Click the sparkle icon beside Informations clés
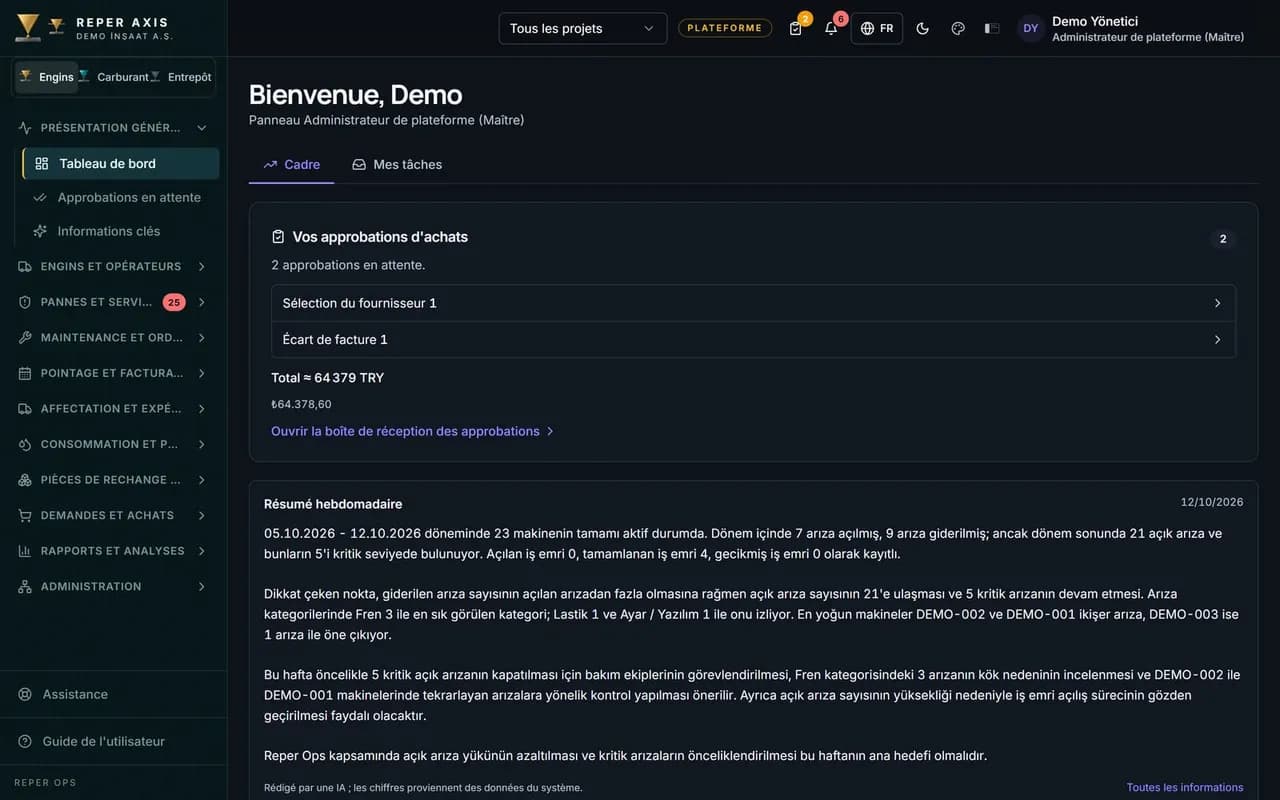Screen dimensions: 1280x800 point(40,231)
